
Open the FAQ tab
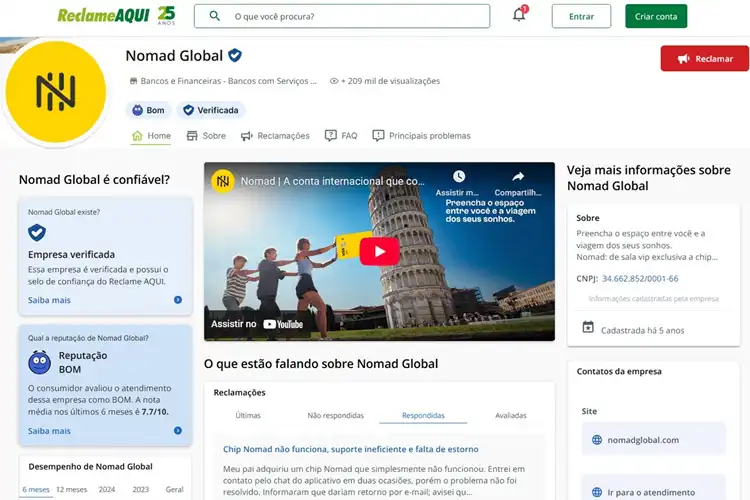coord(341,136)
